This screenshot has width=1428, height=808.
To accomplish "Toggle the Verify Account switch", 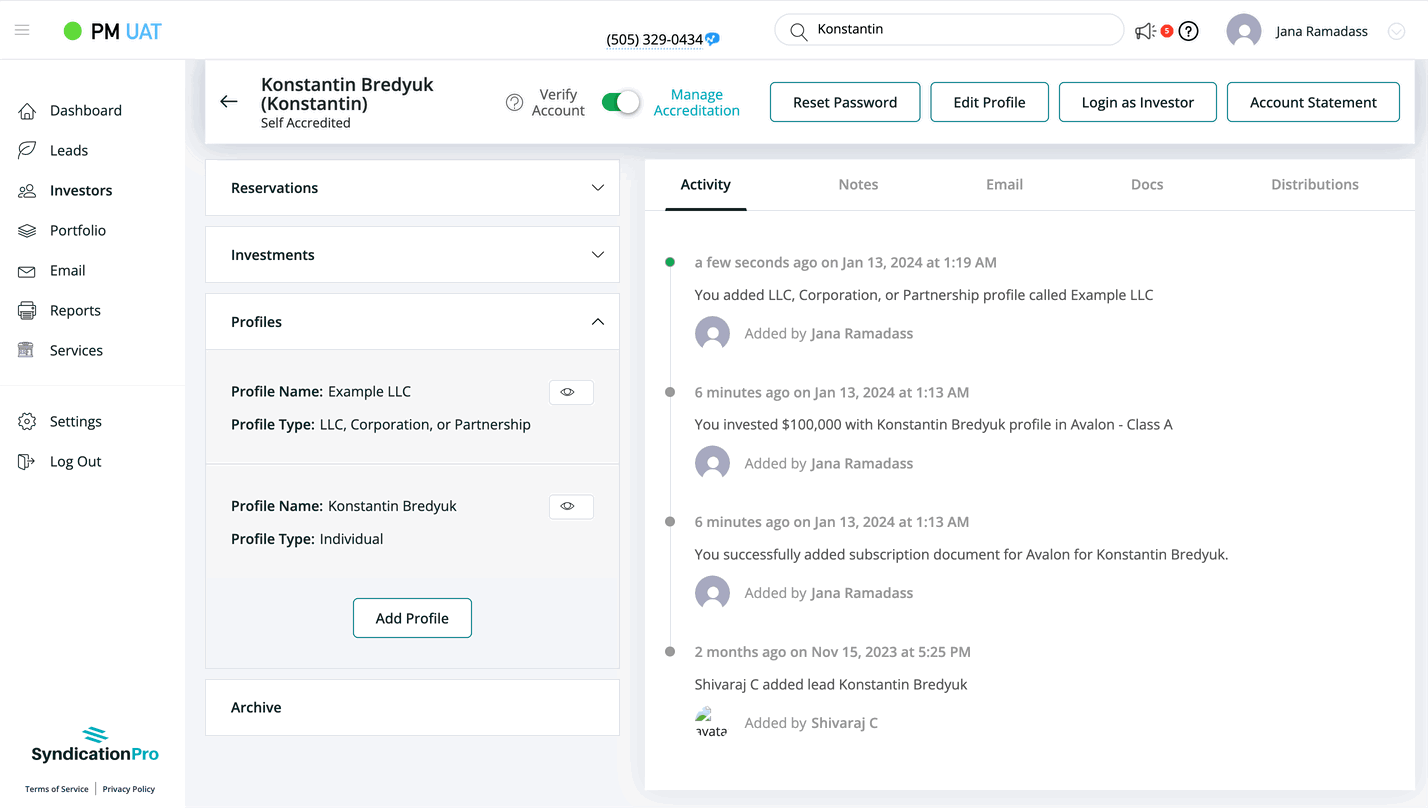I will pyautogui.click(x=620, y=103).
